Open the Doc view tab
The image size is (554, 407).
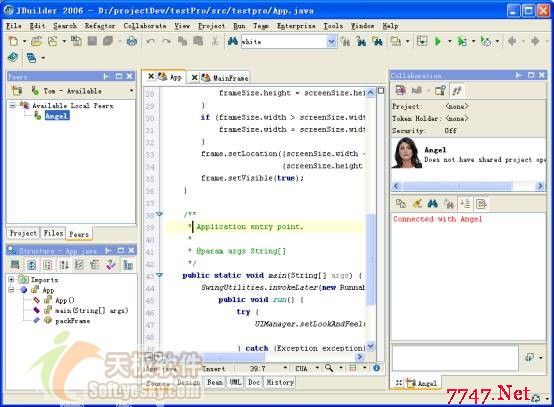pyautogui.click(x=254, y=382)
